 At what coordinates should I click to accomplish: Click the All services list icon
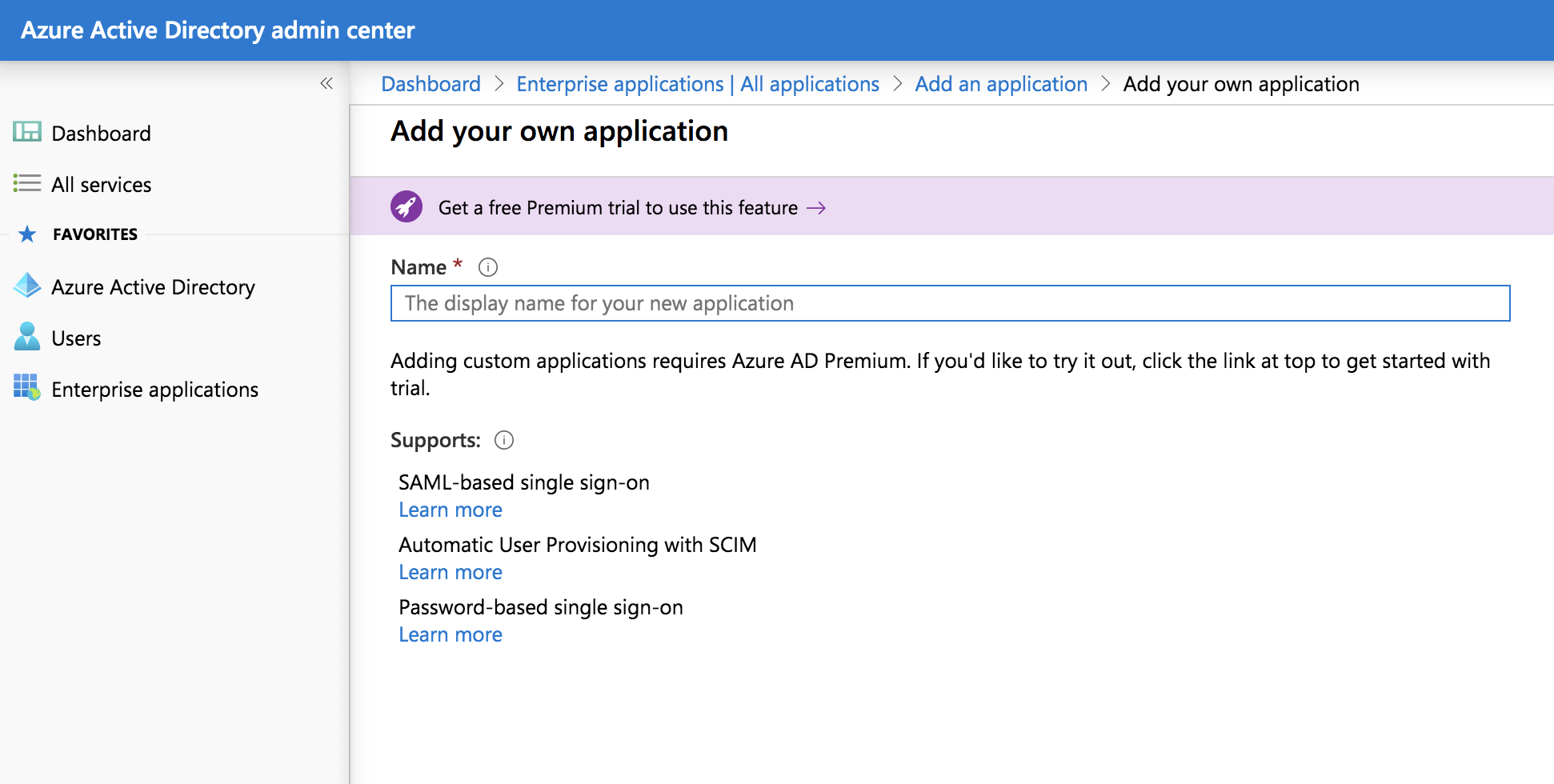point(27,183)
